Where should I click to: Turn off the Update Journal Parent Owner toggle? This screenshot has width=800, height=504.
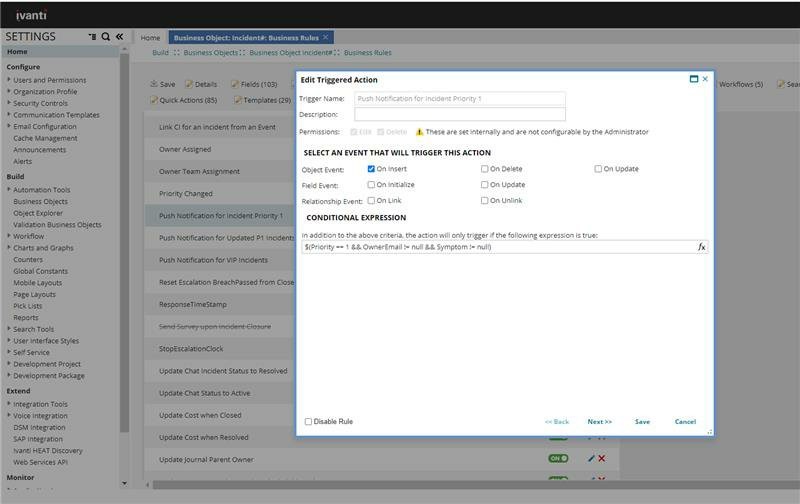pos(558,458)
